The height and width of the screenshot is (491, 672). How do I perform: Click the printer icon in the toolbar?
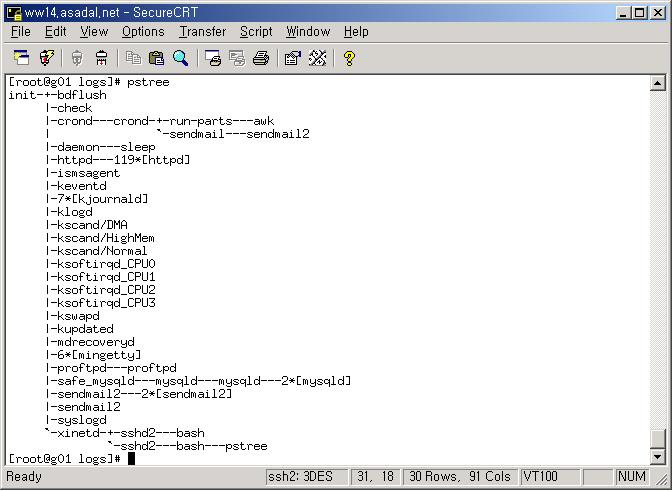coord(261,58)
